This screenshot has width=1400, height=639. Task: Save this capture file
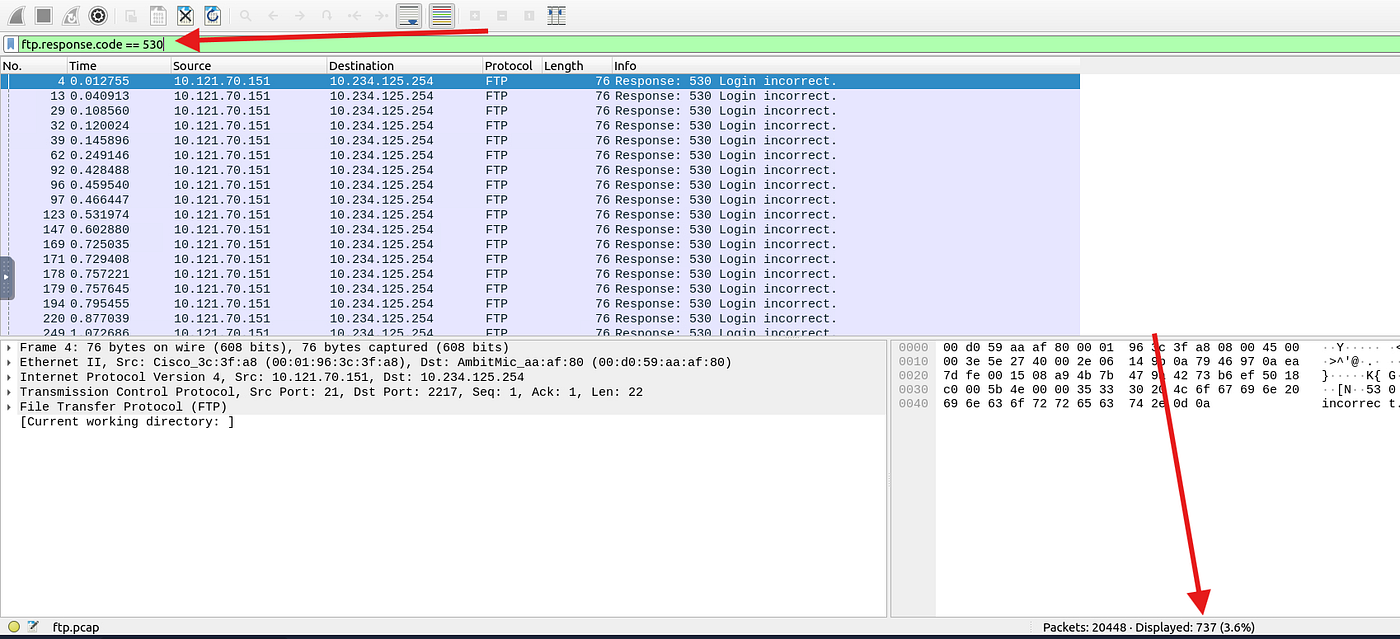(158, 15)
